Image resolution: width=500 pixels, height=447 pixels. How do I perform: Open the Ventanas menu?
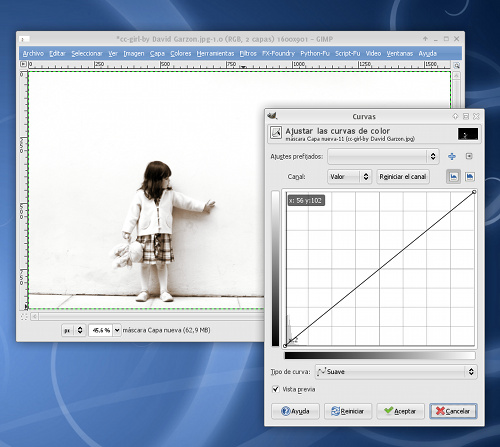(400, 53)
